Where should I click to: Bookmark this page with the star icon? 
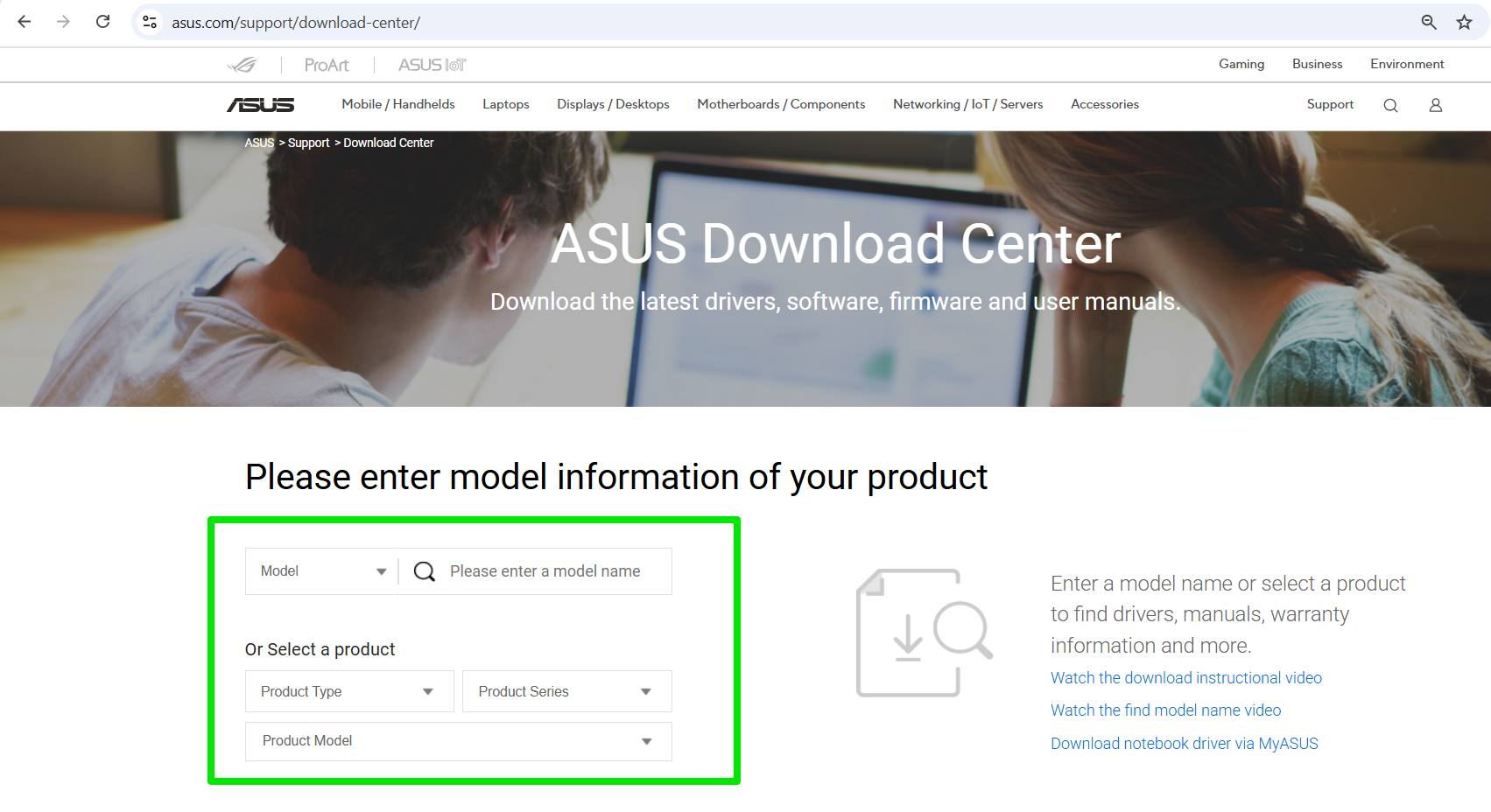click(x=1464, y=22)
